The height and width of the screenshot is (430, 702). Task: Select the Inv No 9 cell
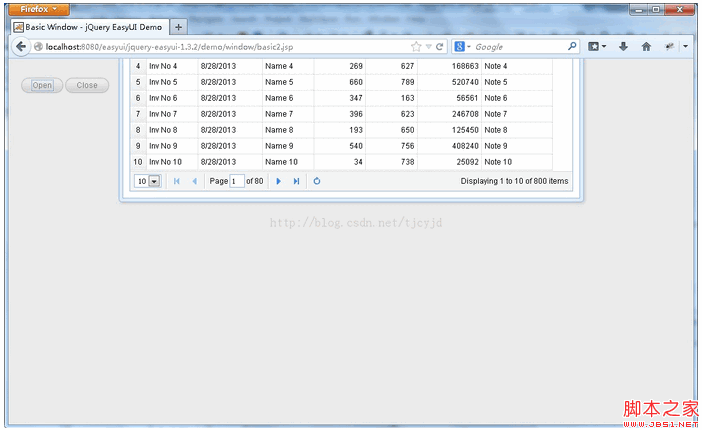click(172, 146)
